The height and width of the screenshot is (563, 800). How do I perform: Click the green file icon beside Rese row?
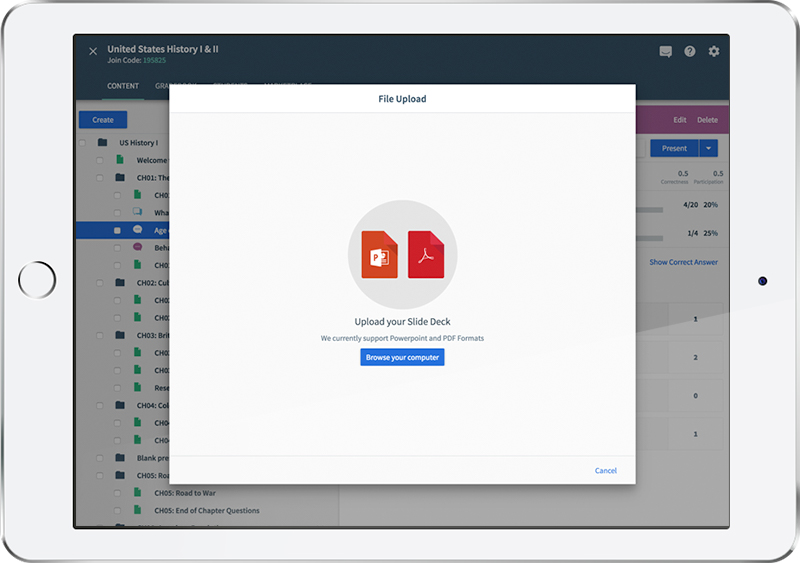tap(137, 387)
